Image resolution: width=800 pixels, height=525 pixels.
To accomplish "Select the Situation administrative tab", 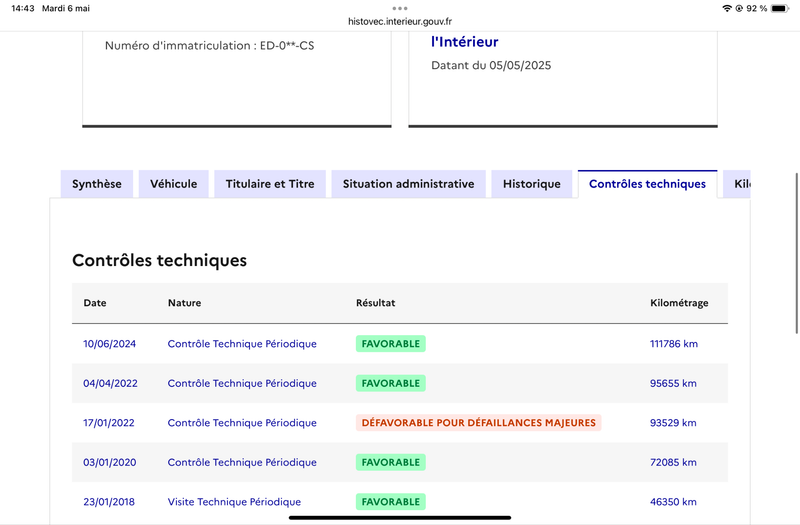I will 409,184.
